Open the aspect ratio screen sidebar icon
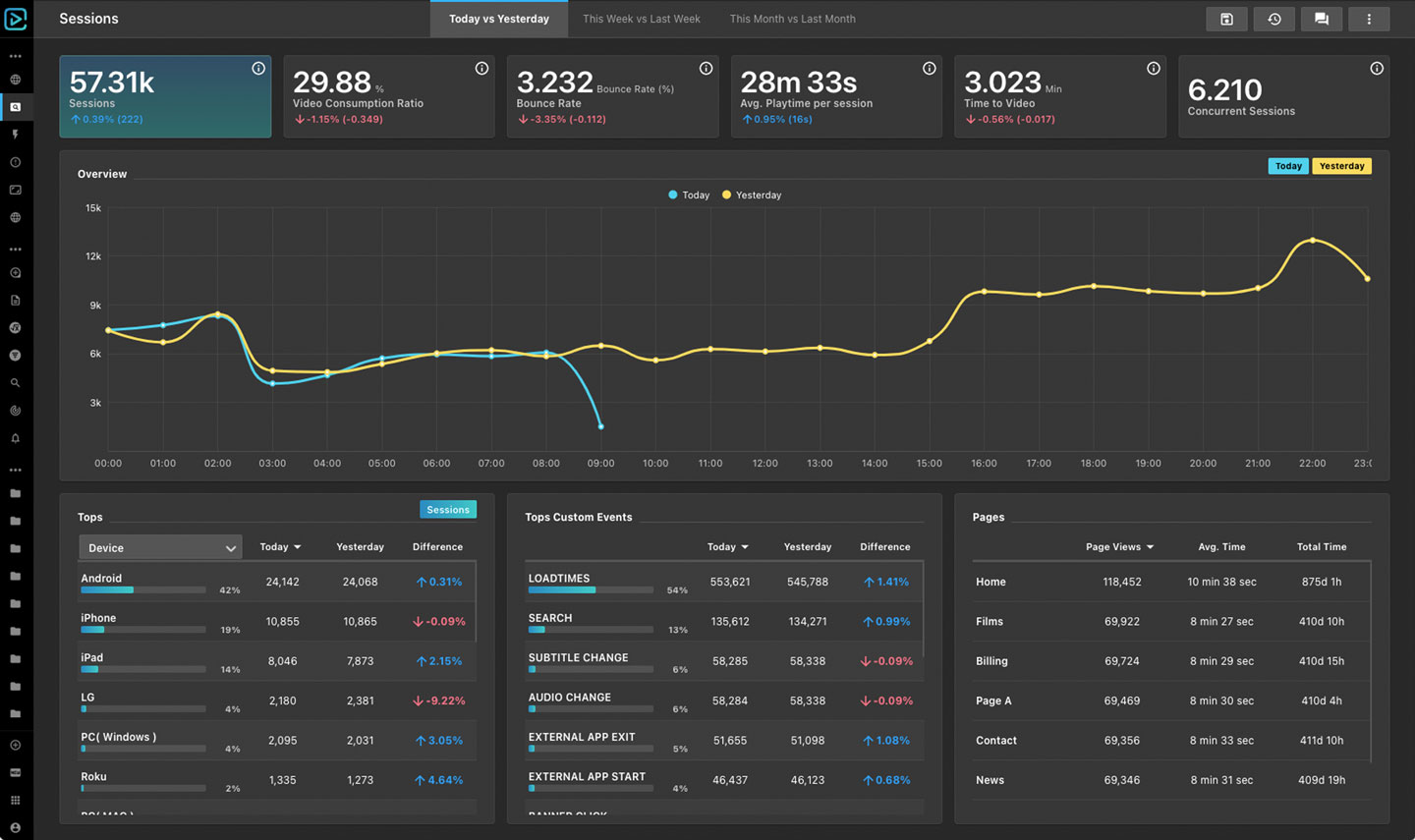1415x840 pixels. pos(15,190)
